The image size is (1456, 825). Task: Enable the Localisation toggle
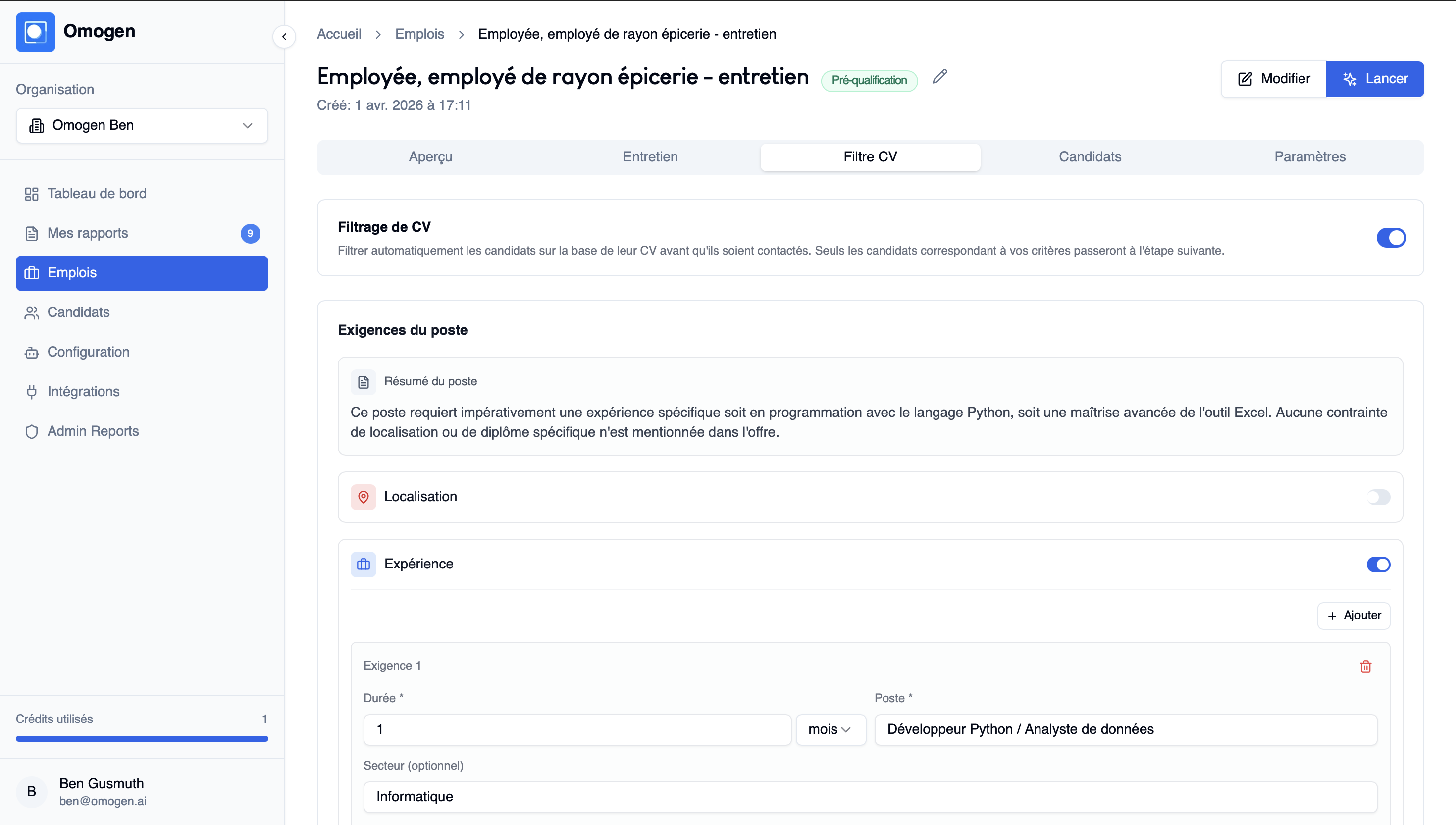[1378, 498]
